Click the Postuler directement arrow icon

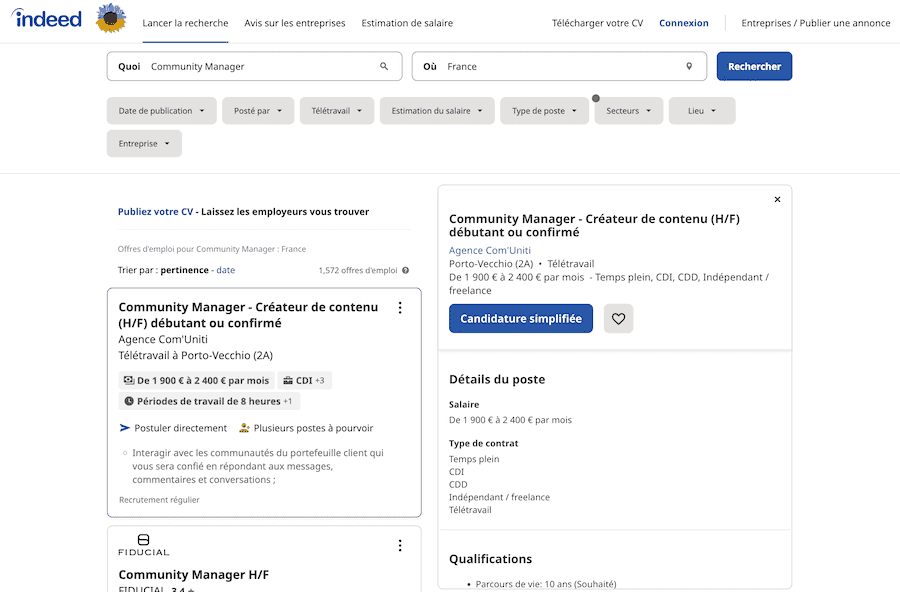125,428
